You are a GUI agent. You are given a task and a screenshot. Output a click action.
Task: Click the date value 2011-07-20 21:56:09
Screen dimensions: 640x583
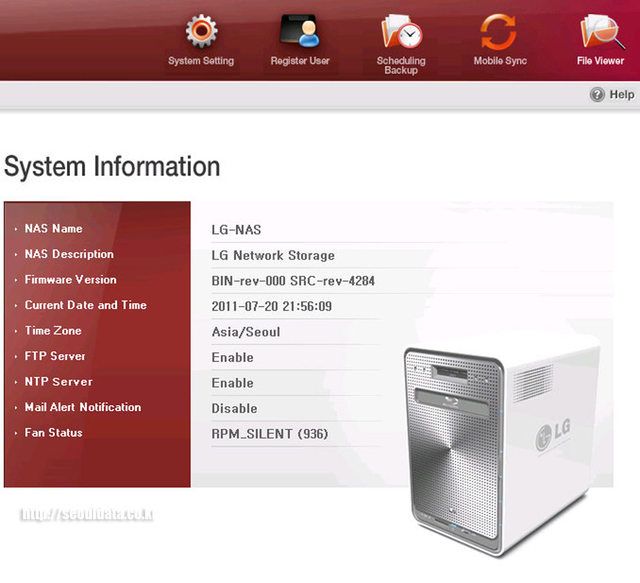point(271,307)
